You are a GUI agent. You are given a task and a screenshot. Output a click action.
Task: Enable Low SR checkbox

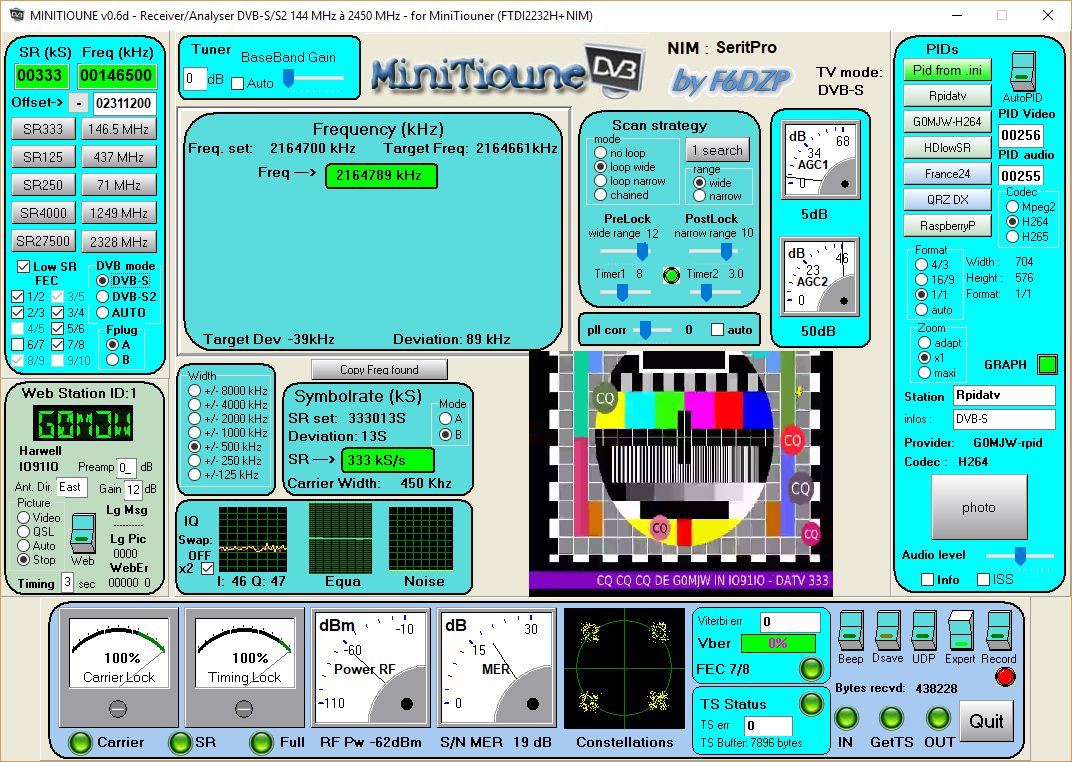23,266
